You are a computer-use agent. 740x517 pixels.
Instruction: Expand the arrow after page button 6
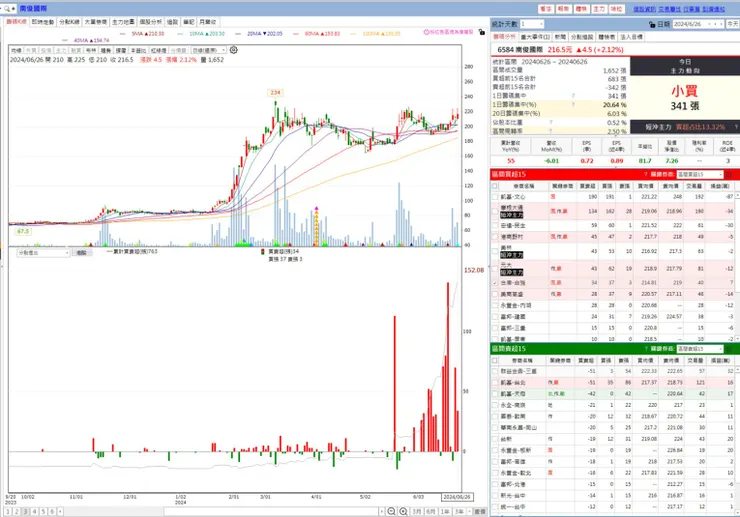coord(60,511)
